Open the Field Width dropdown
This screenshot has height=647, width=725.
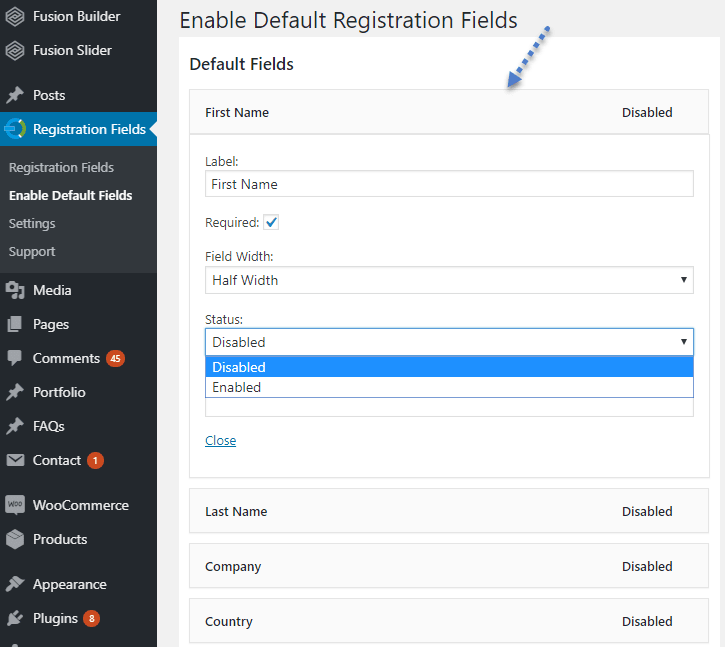449,280
